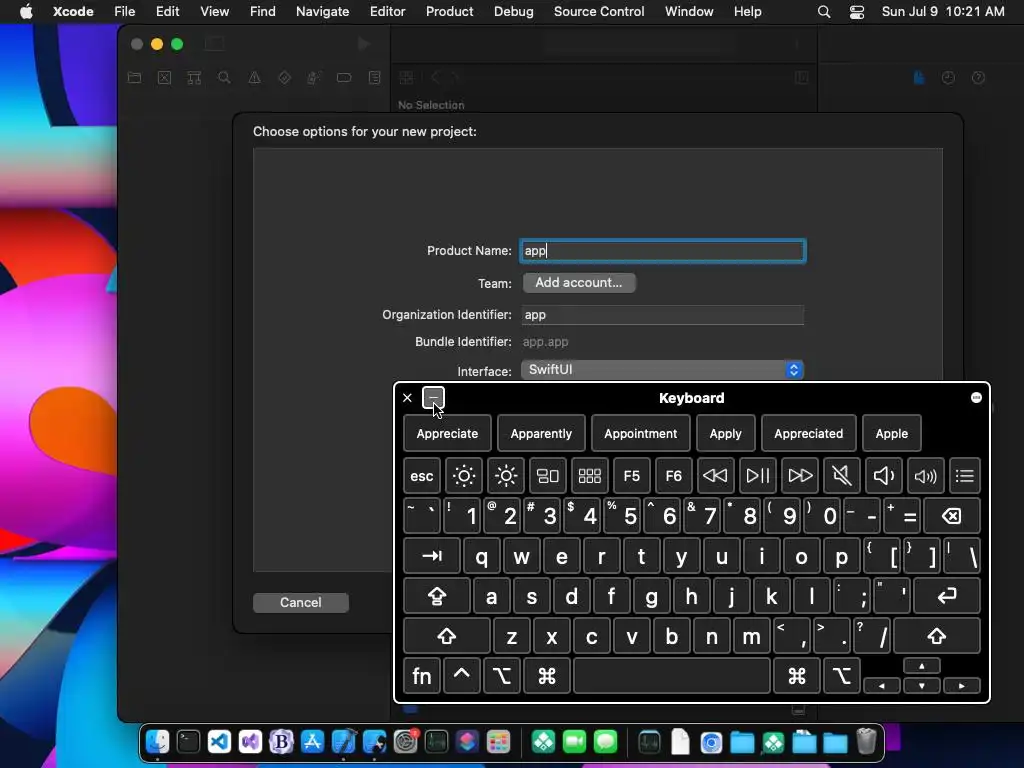Choose the Apple word suggestion
1024x768 pixels.
[891, 433]
